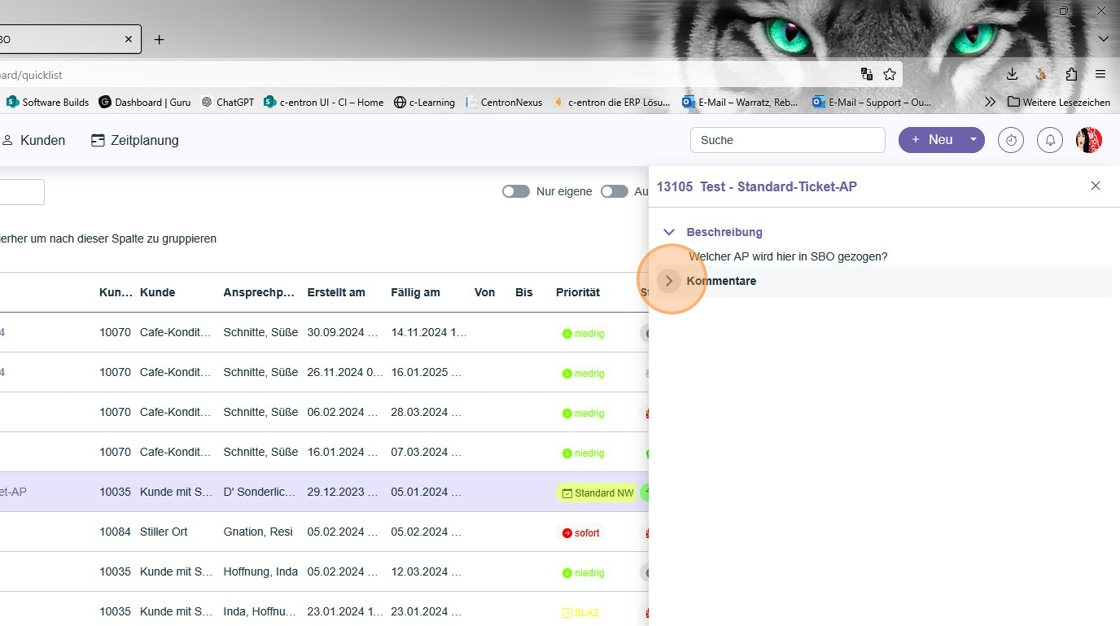
Task: Open the browser hamburger menu
Action: click(x=1100, y=74)
